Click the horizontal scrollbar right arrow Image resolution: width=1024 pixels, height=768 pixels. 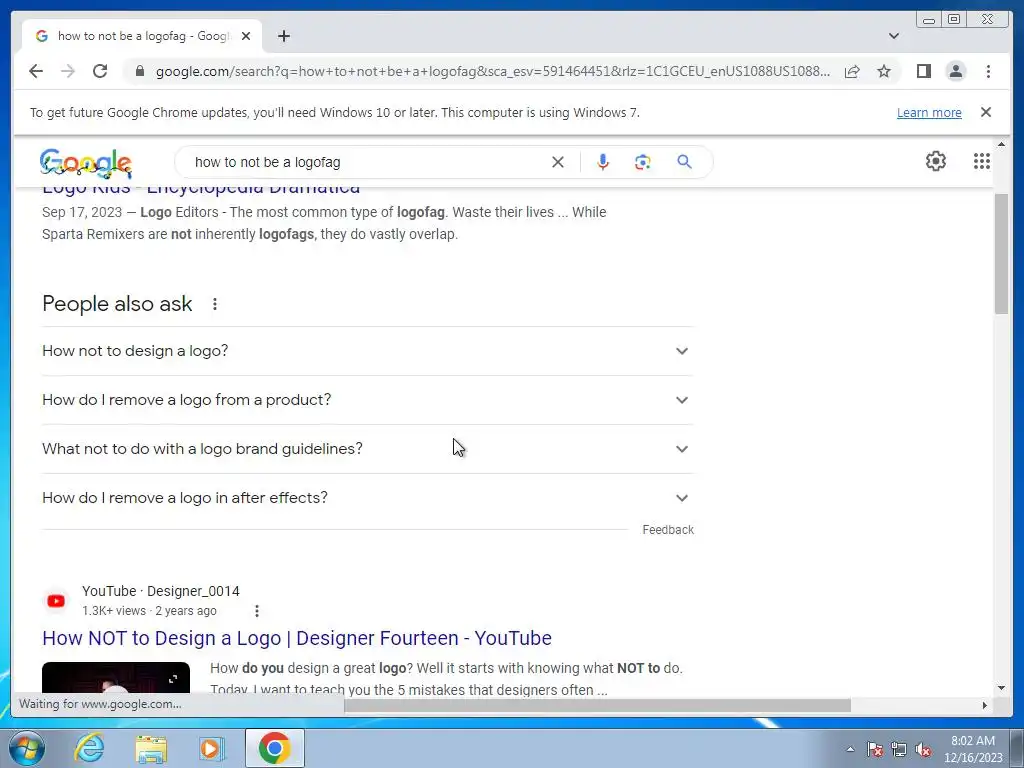point(985,705)
